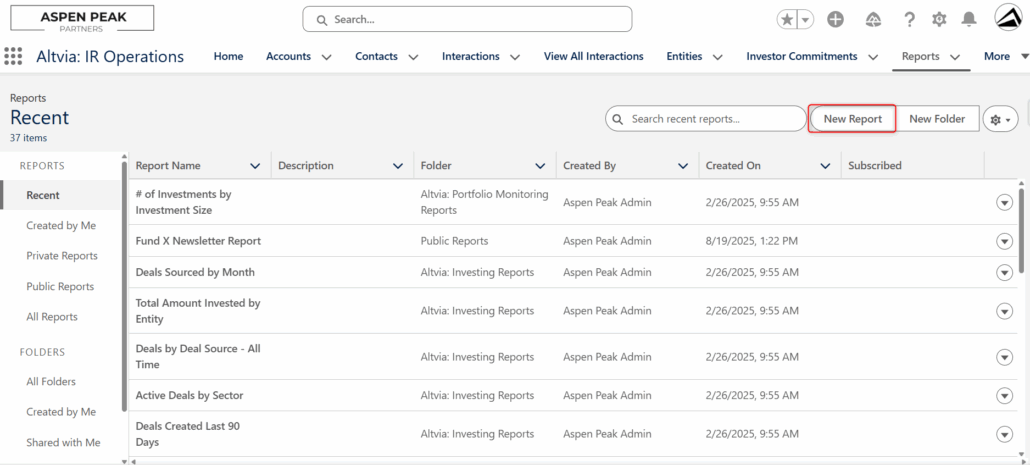Open the favorites list dropdown arrow
1030x465 pixels.
[x=805, y=20]
